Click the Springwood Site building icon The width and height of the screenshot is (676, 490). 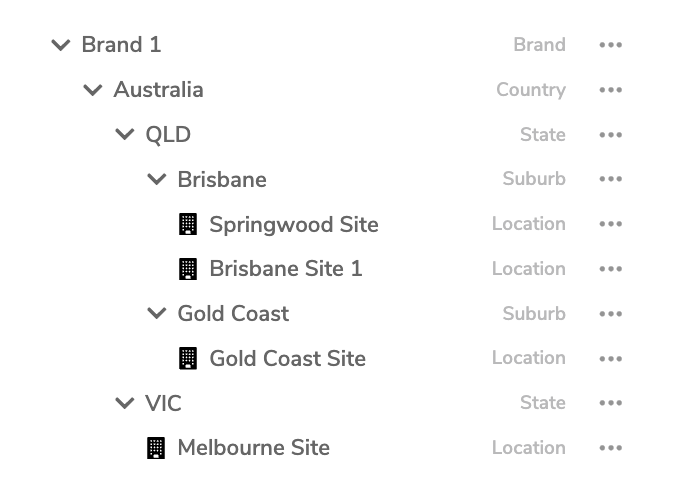(x=188, y=224)
